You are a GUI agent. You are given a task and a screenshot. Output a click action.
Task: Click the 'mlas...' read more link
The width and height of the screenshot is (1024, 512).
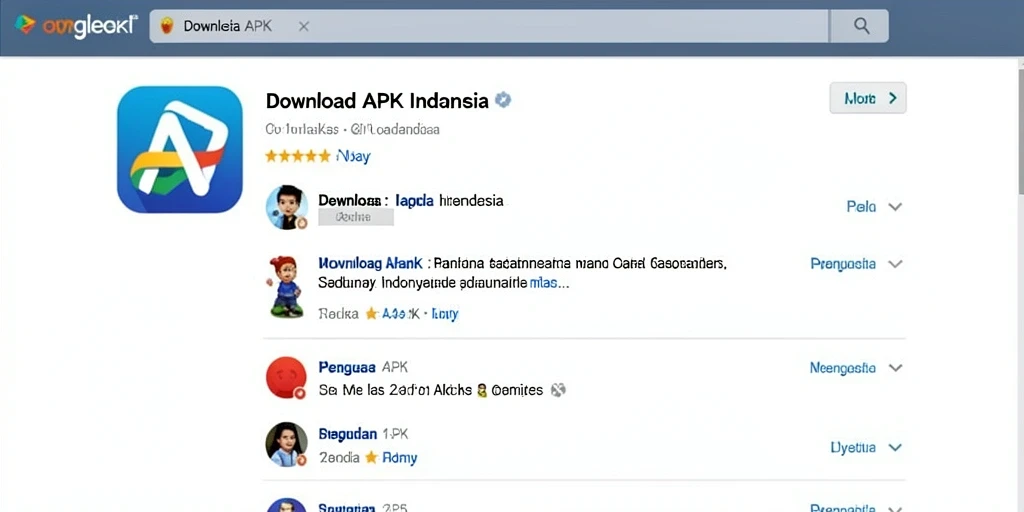(549, 285)
